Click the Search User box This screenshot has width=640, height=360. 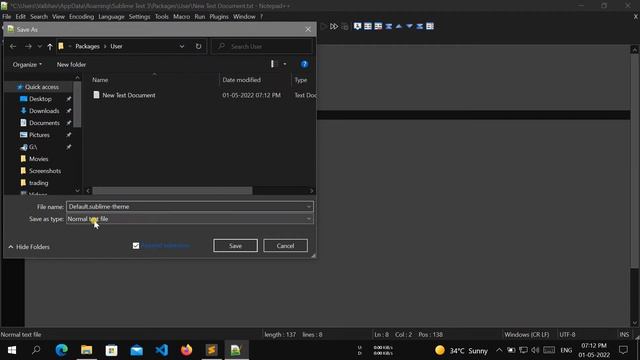click(x=262, y=46)
